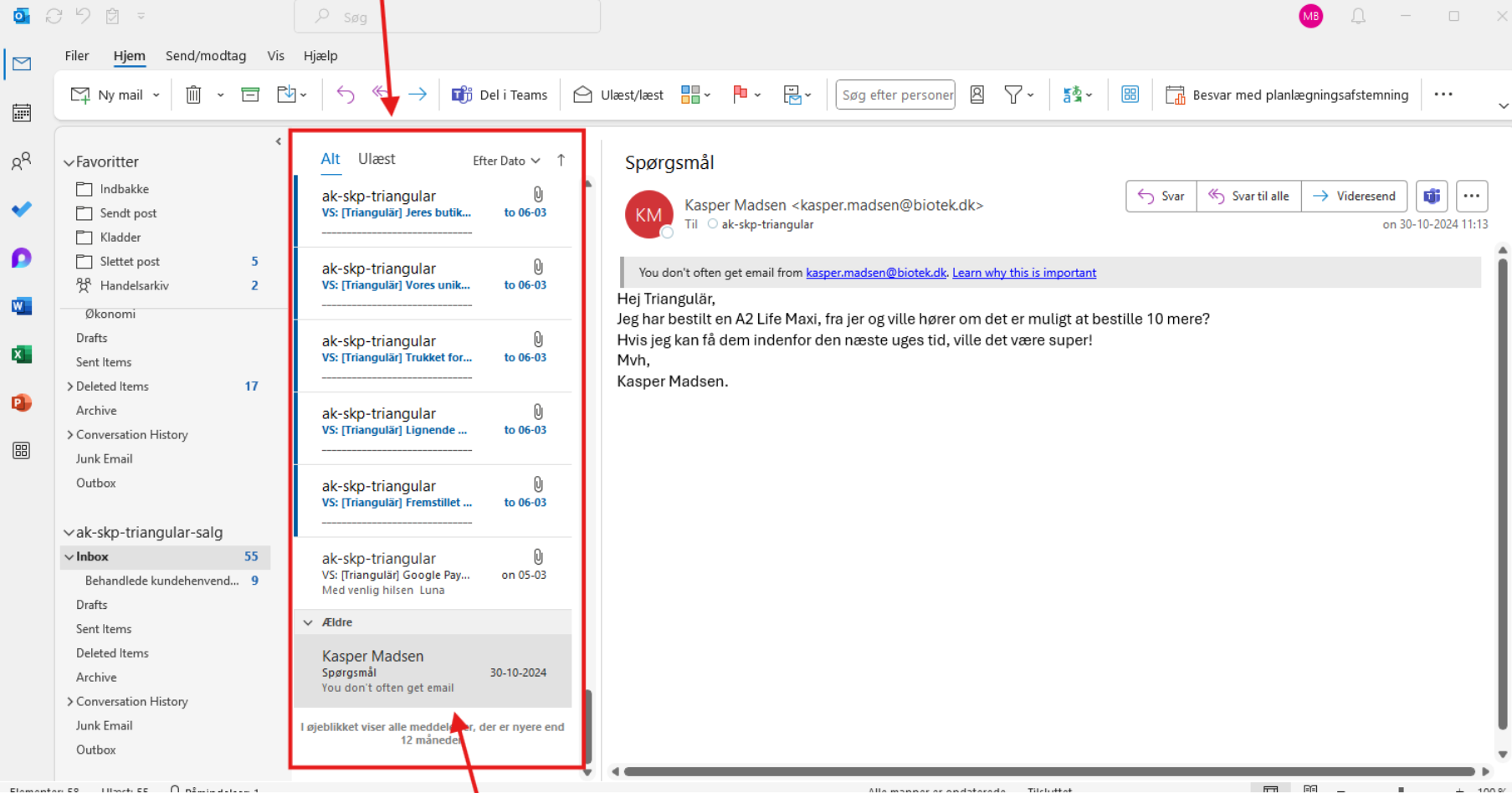The width and height of the screenshot is (1512, 793).
Task: Open the Filer menu
Action: pos(77,56)
